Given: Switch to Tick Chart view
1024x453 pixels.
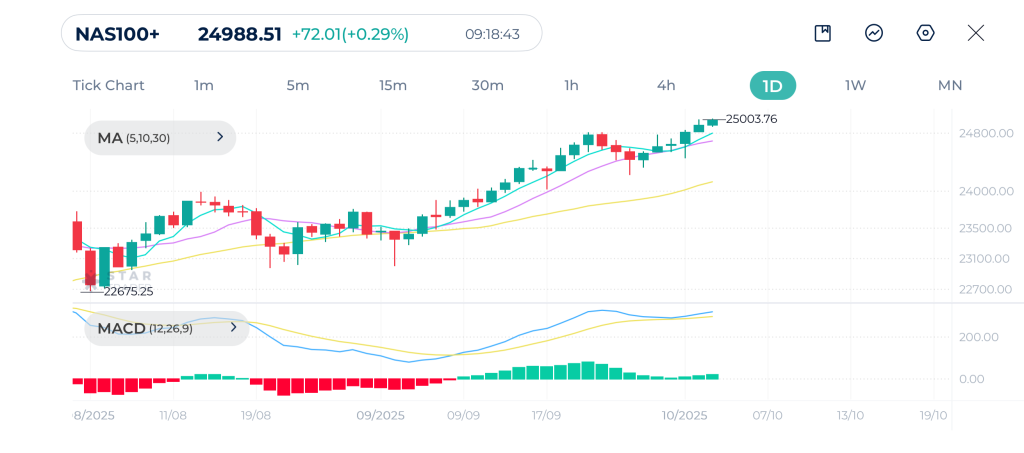Looking at the screenshot, I should click(x=108, y=85).
